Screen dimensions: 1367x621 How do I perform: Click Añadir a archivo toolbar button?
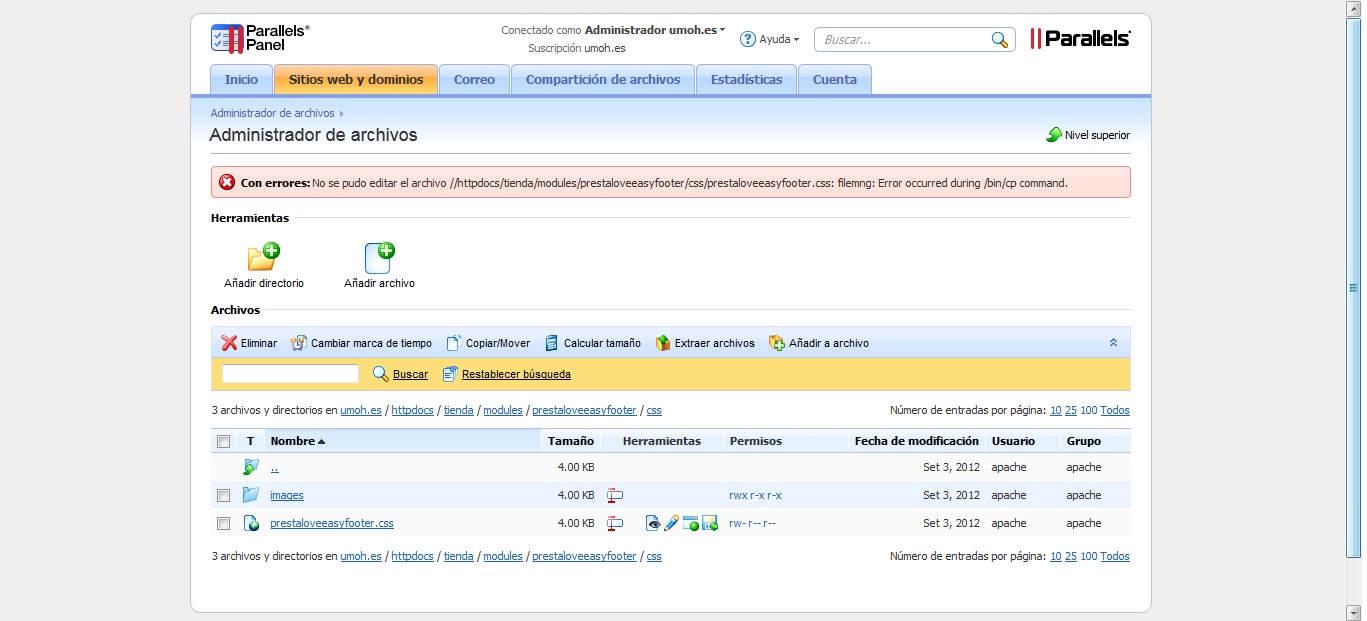click(819, 343)
